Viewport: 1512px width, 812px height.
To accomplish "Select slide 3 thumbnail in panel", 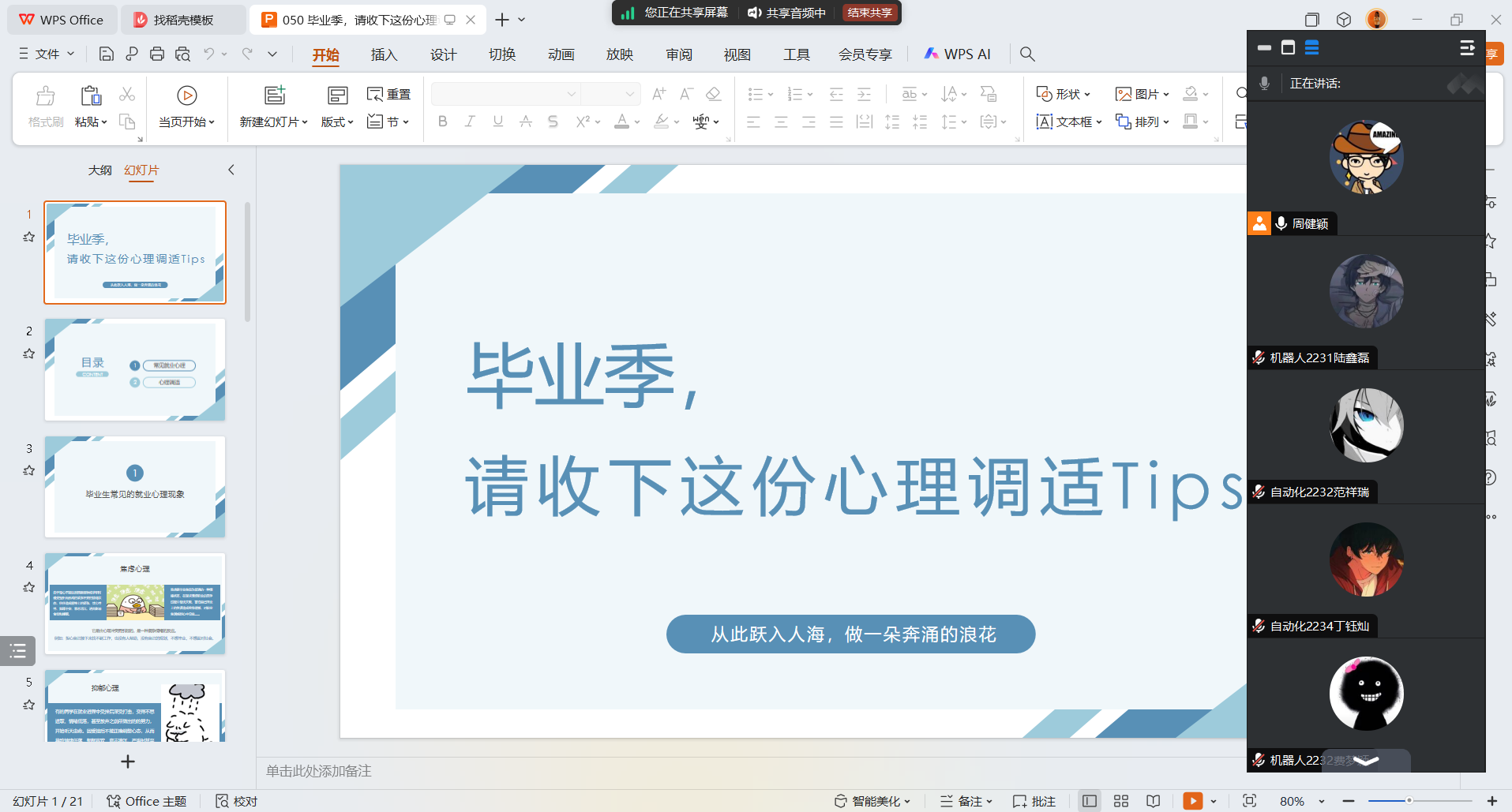I will click(x=135, y=487).
